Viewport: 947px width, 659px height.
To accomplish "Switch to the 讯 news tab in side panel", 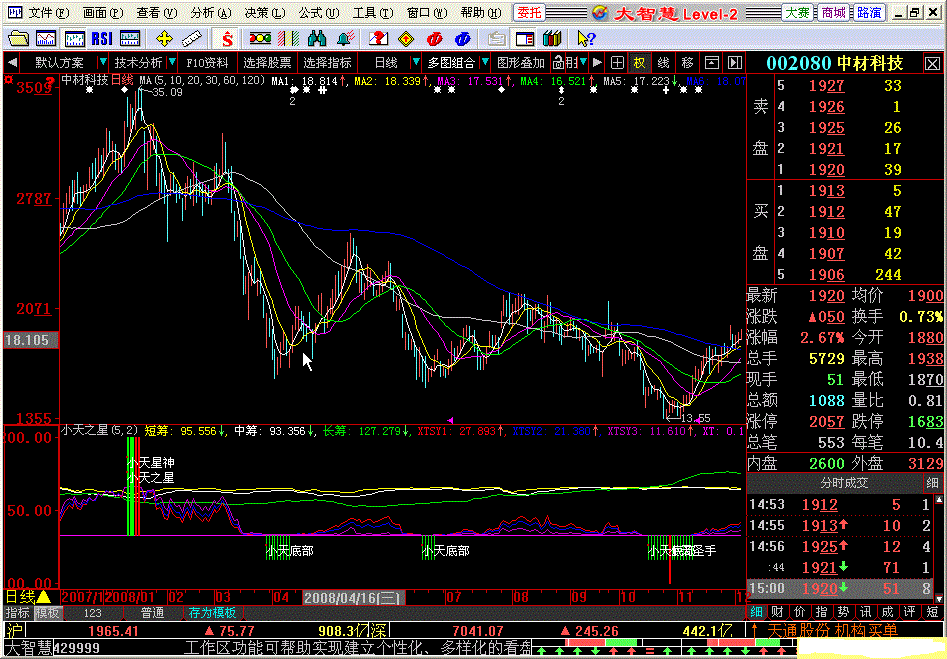I will pos(865,612).
